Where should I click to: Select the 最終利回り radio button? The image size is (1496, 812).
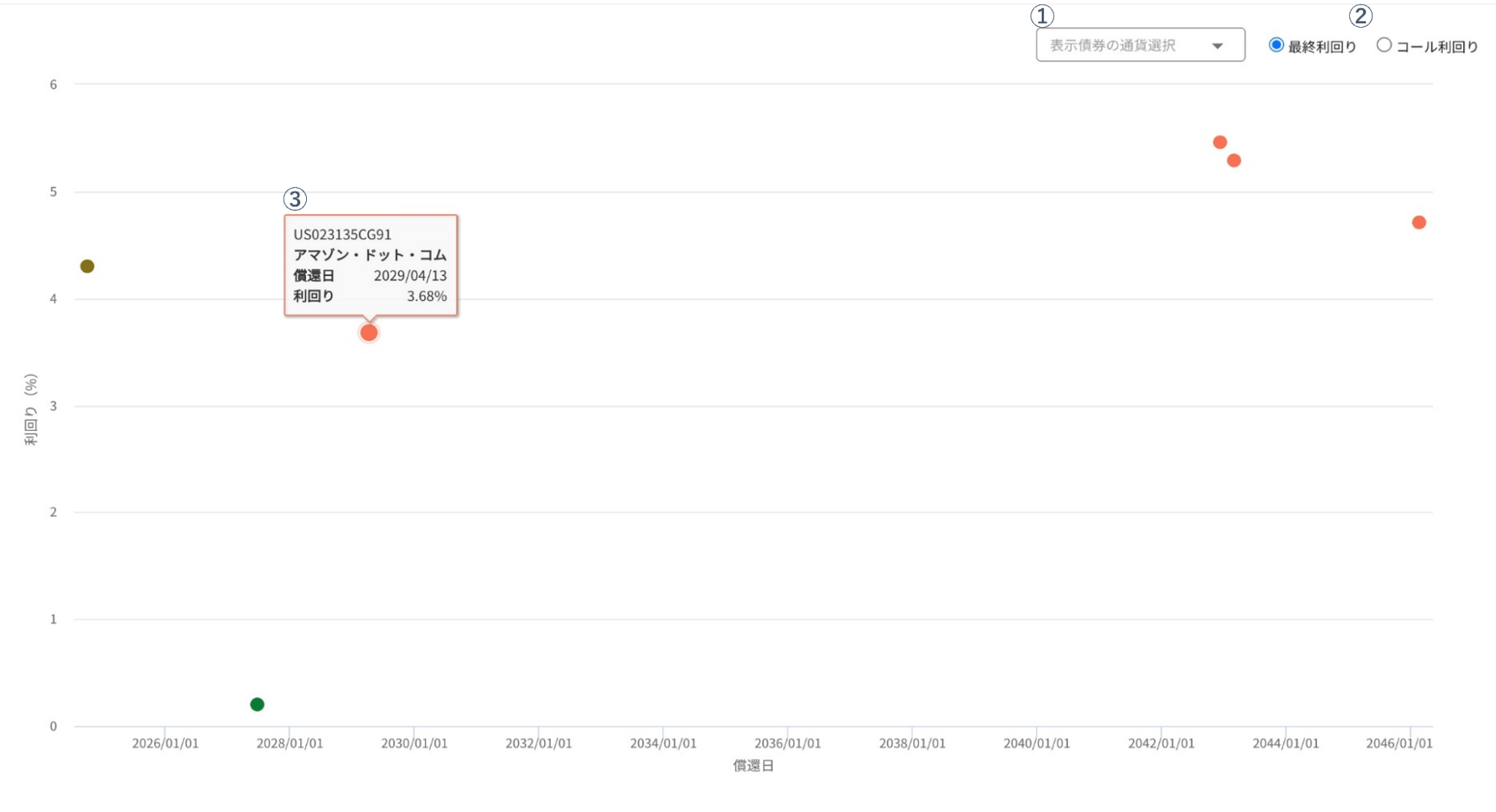[x=1276, y=45]
